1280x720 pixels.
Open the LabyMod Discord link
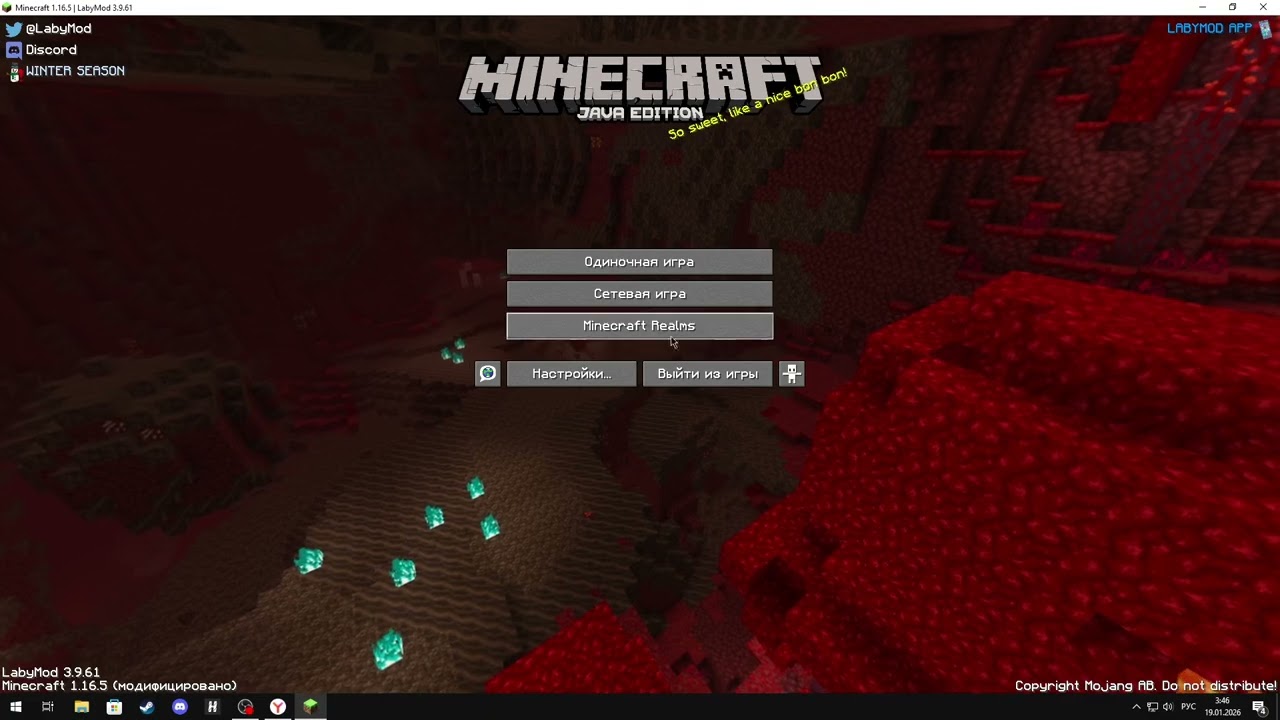(51, 50)
